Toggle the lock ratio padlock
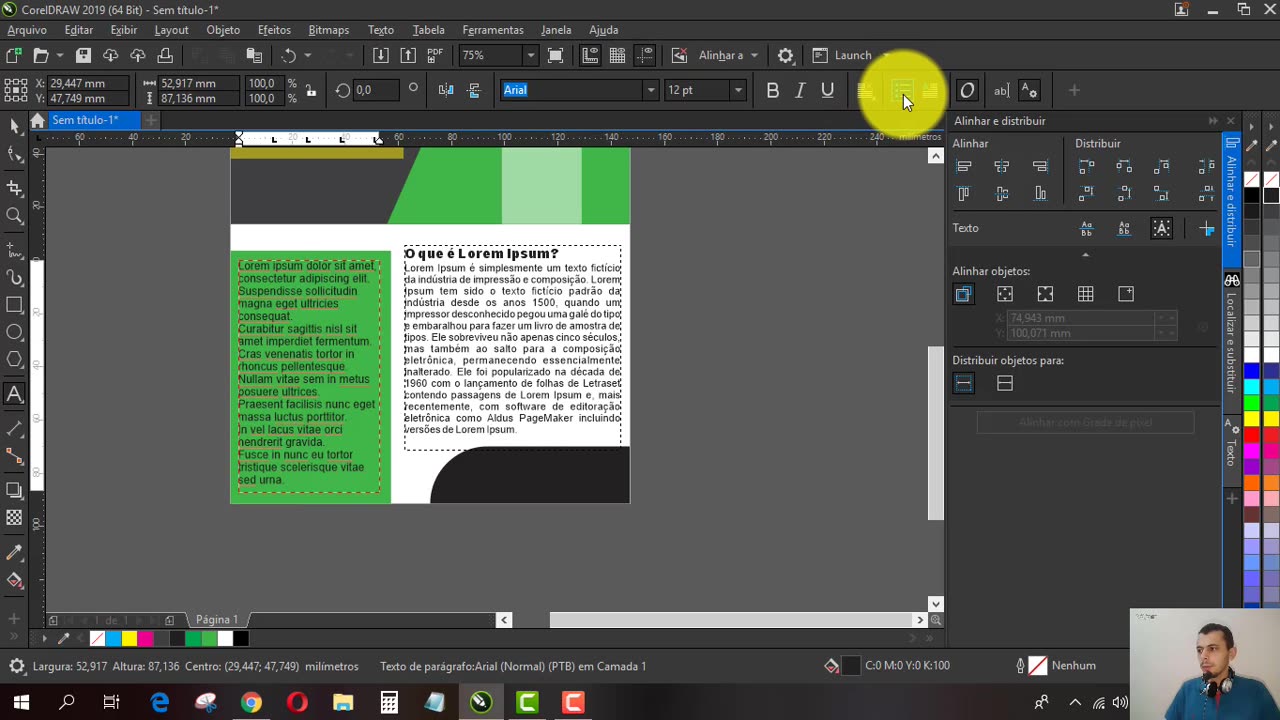The image size is (1280, 720). click(x=311, y=91)
